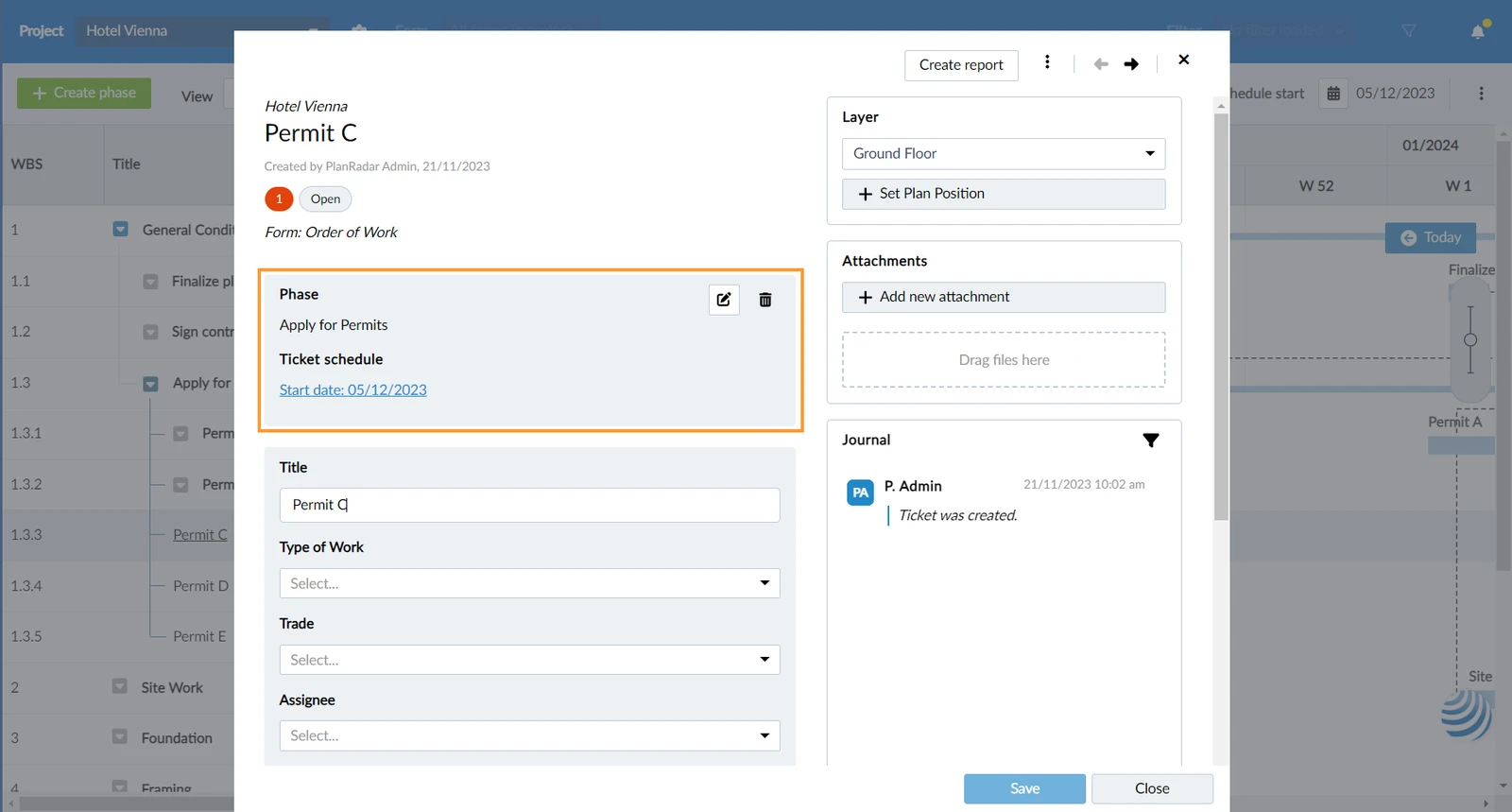Delete the phase with the trash icon

765,300
